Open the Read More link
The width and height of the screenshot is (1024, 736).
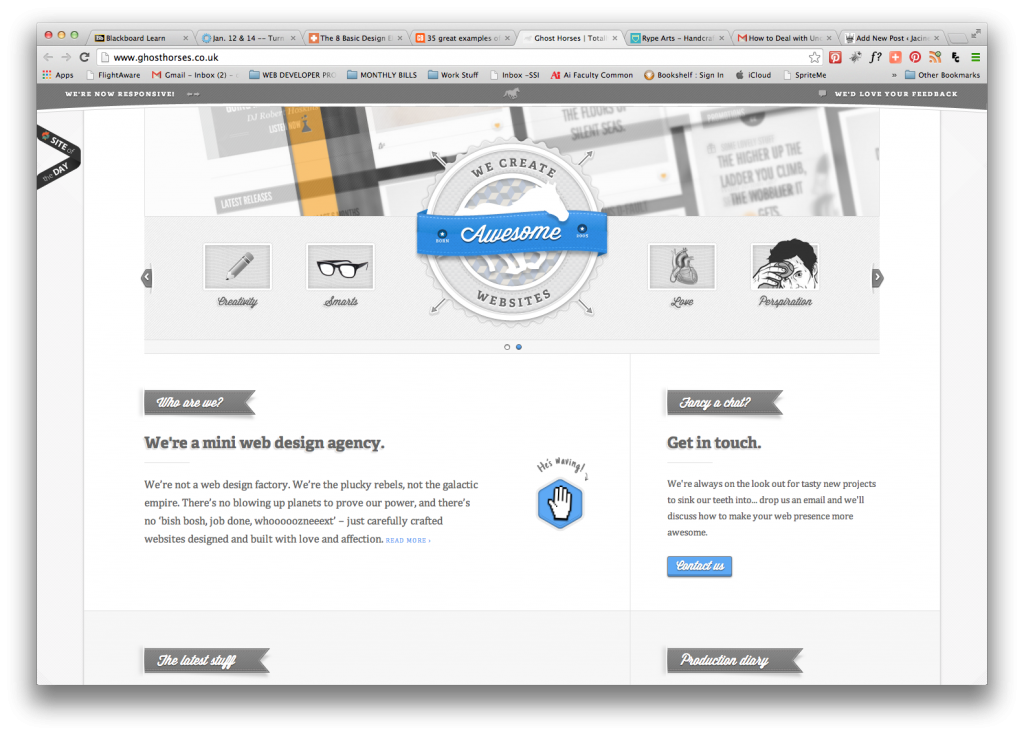point(408,541)
